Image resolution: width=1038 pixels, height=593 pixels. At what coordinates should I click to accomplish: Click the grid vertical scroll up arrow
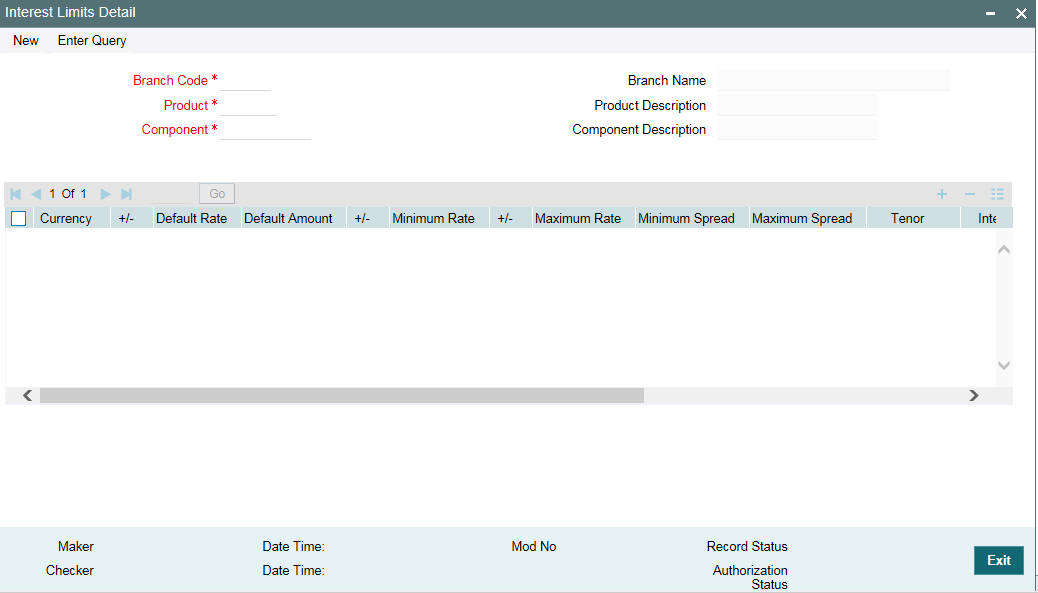pyautogui.click(x=1004, y=250)
